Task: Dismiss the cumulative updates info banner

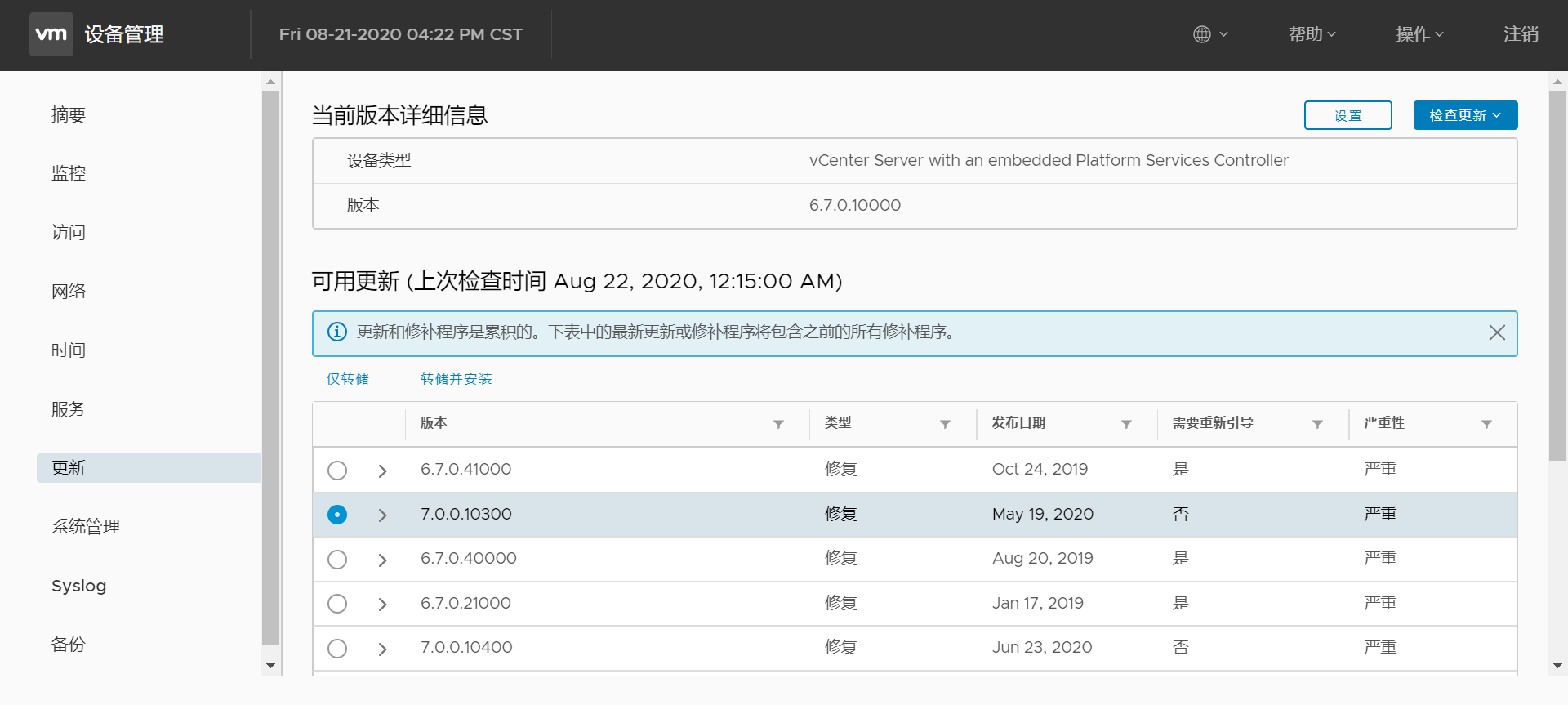Action: click(x=1497, y=332)
